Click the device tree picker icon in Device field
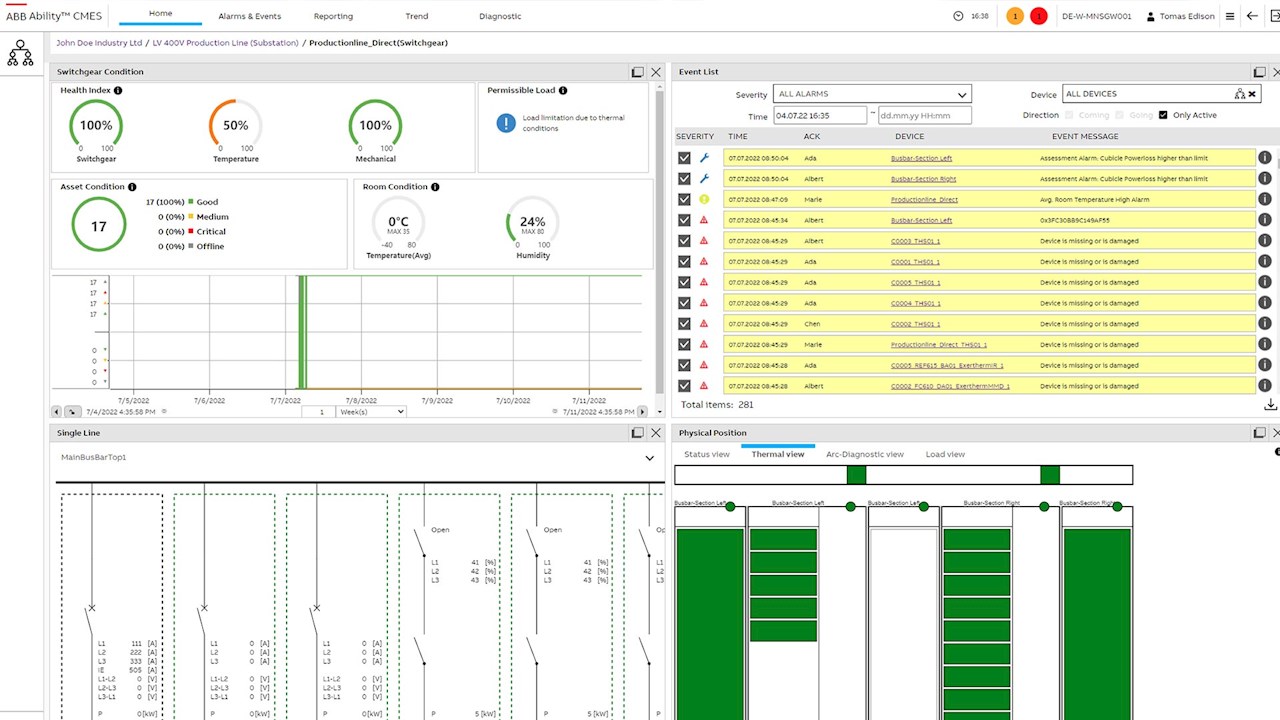 point(1240,94)
